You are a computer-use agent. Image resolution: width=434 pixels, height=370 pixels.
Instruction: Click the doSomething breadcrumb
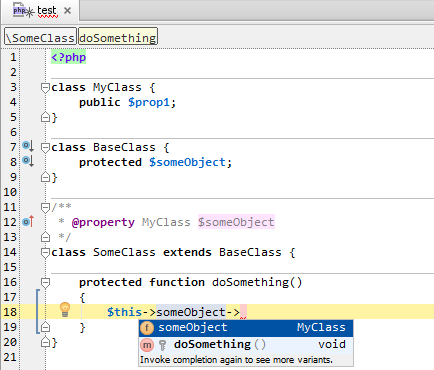tap(118, 37)
